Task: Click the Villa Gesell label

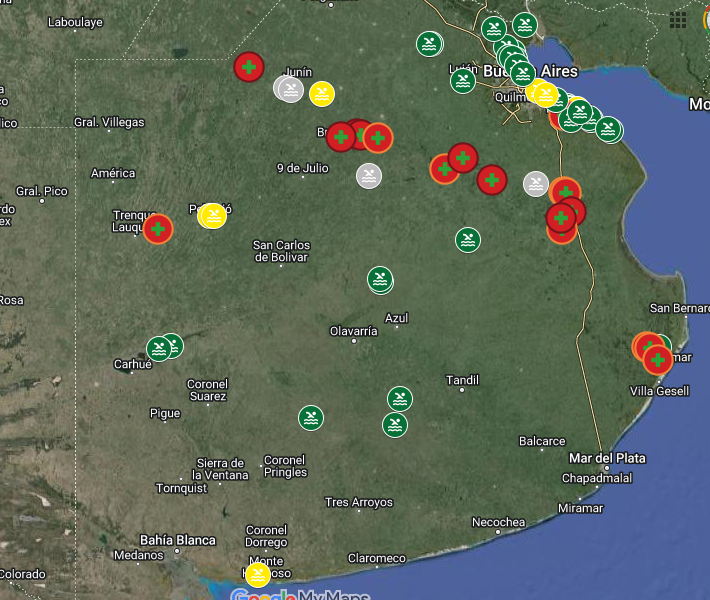Action: pyautogui.click(x=660, y=391)
